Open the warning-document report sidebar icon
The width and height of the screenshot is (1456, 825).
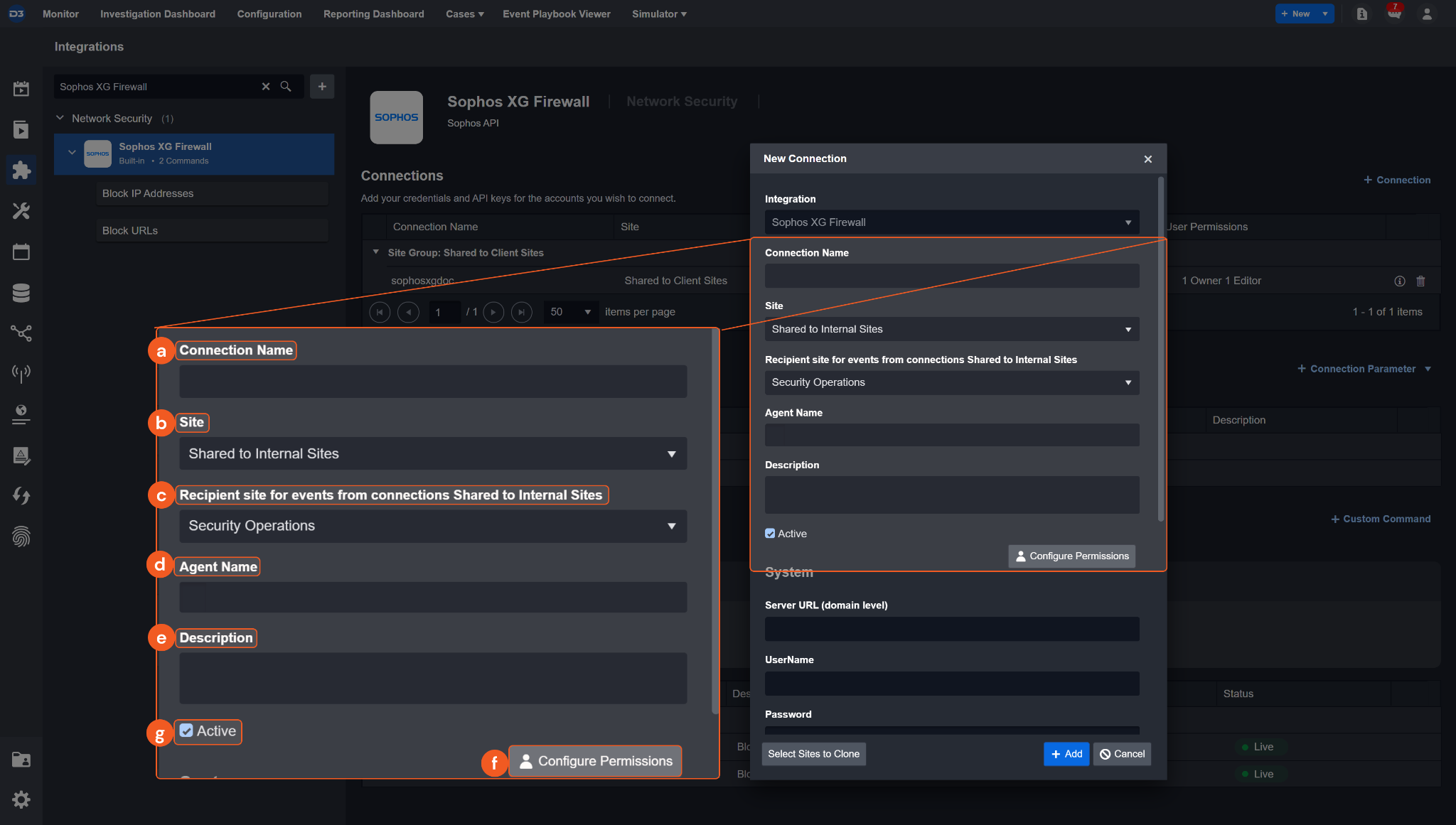(x=21, y=455)
